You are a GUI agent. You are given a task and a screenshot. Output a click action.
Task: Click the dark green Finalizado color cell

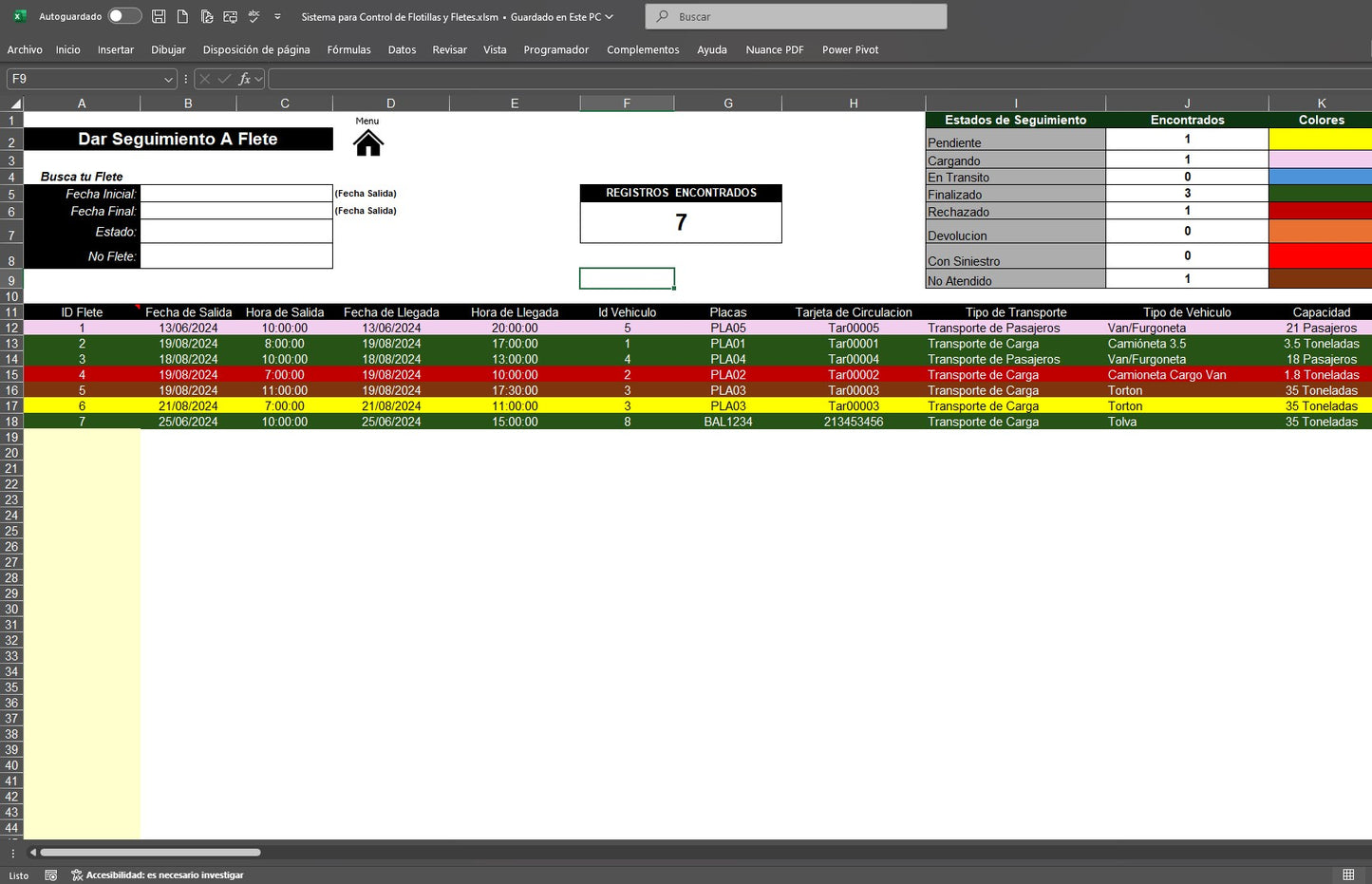coord(1320,194)
